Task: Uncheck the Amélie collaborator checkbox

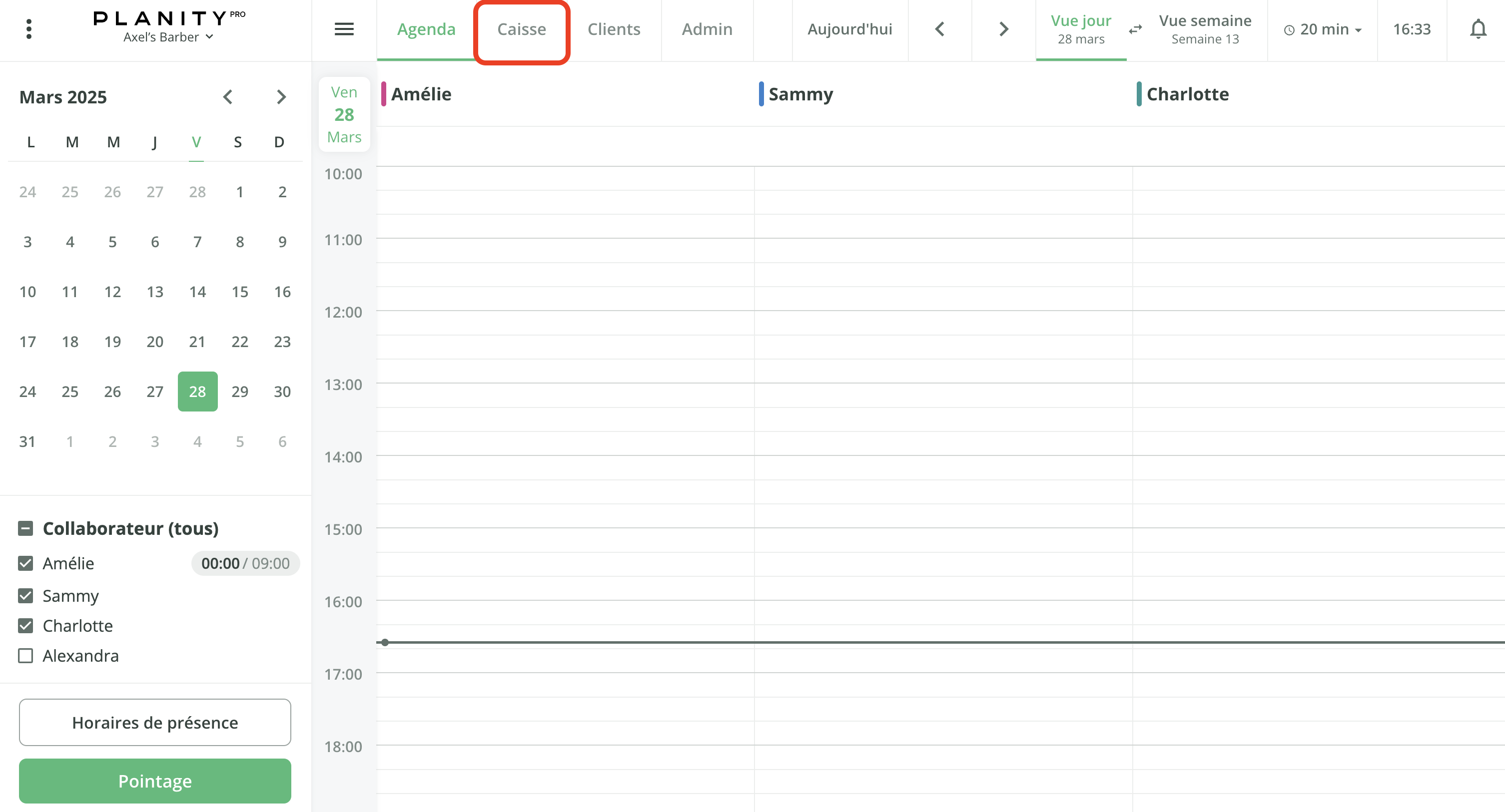Action: point(25,563)
